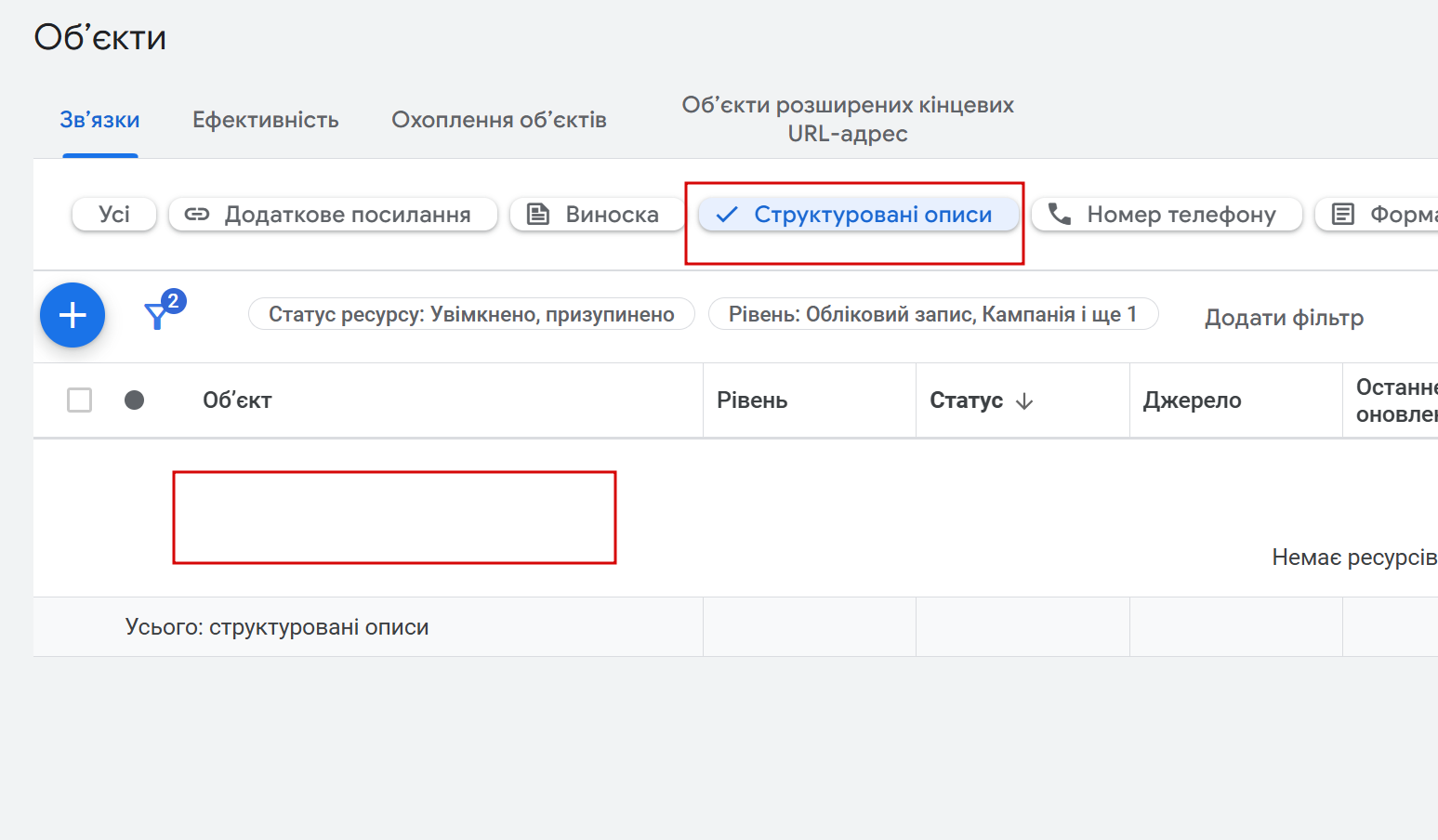The width and height of the screenshot is (1438, 840).
Task: Click the grey status dot column header
Action: (135, 400)
